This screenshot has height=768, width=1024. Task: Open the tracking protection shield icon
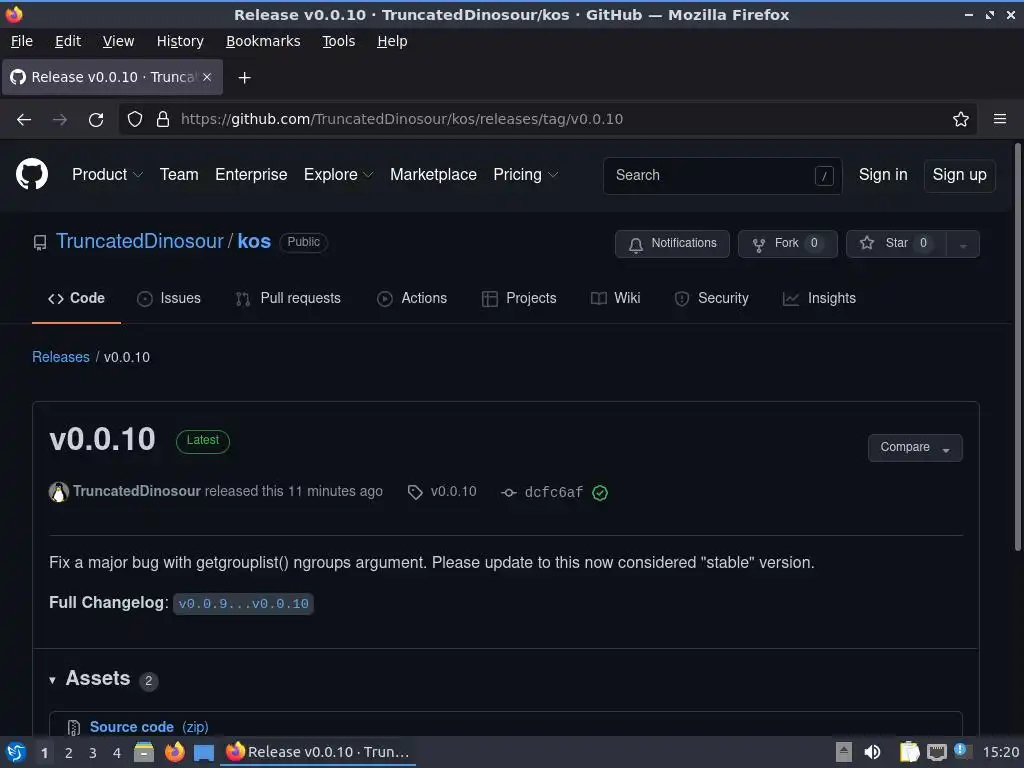point(135,120)
